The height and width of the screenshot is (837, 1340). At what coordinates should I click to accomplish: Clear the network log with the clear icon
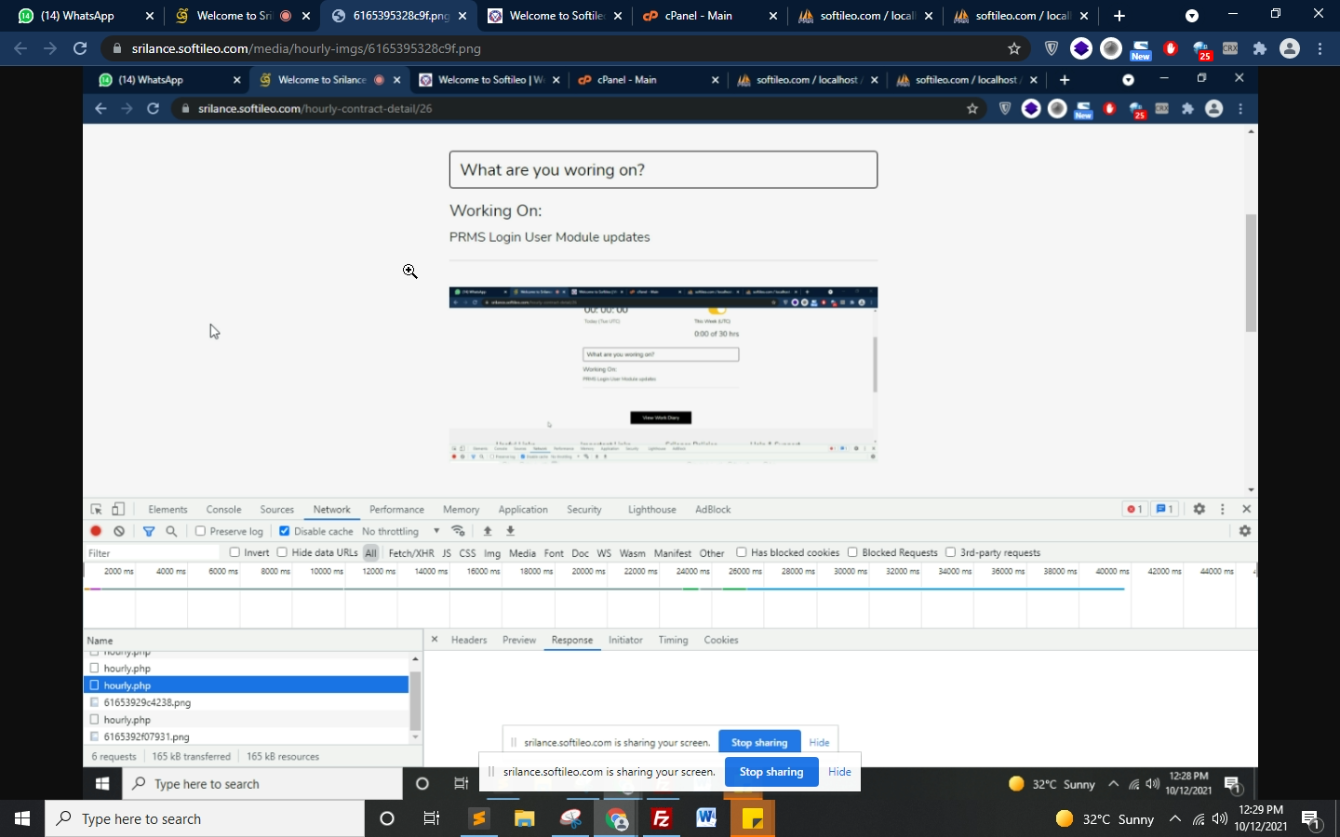(119, 531)
